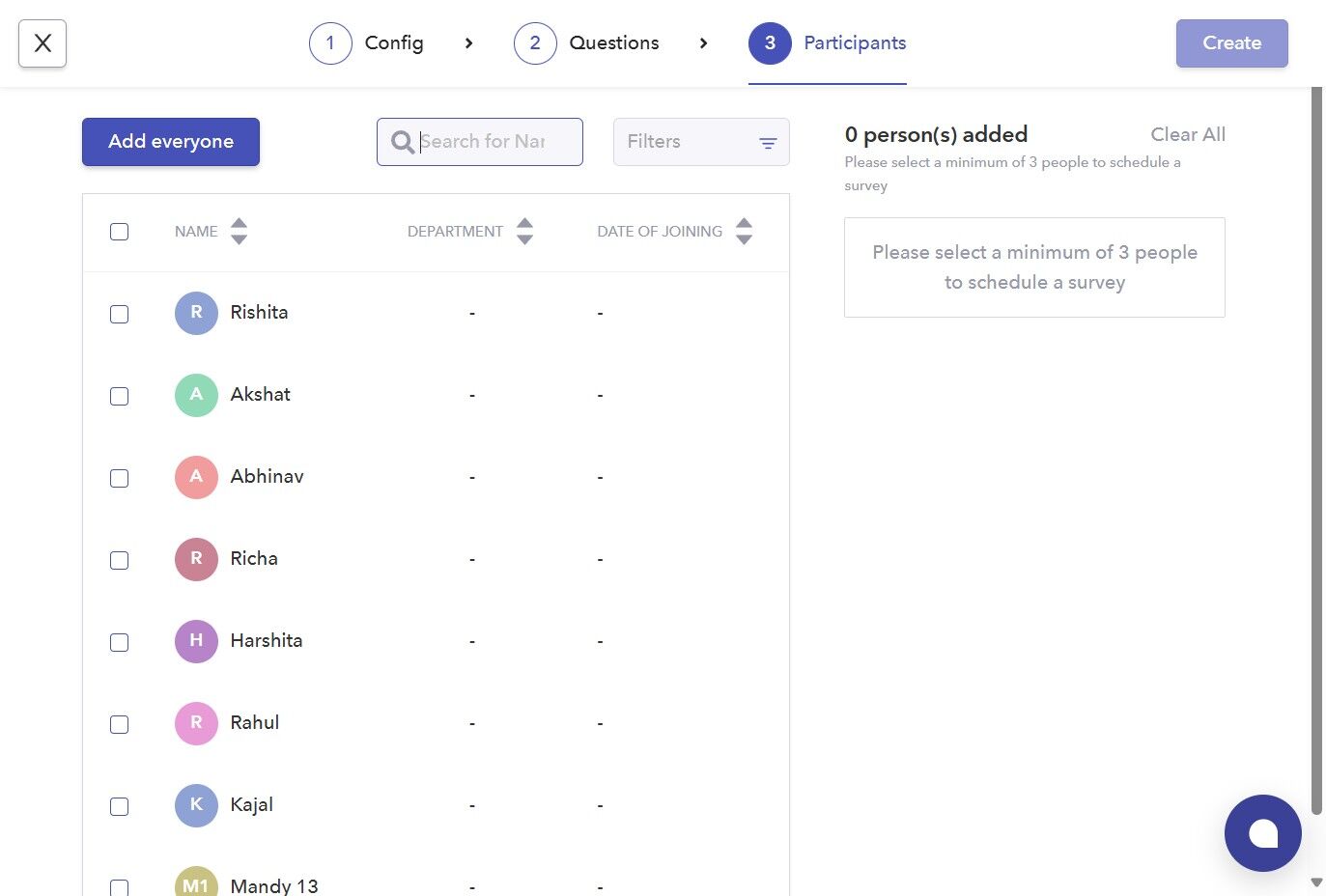Open the chat support bubble
This screenshot has width=1326, height=896.
[x=1262, y=833]
